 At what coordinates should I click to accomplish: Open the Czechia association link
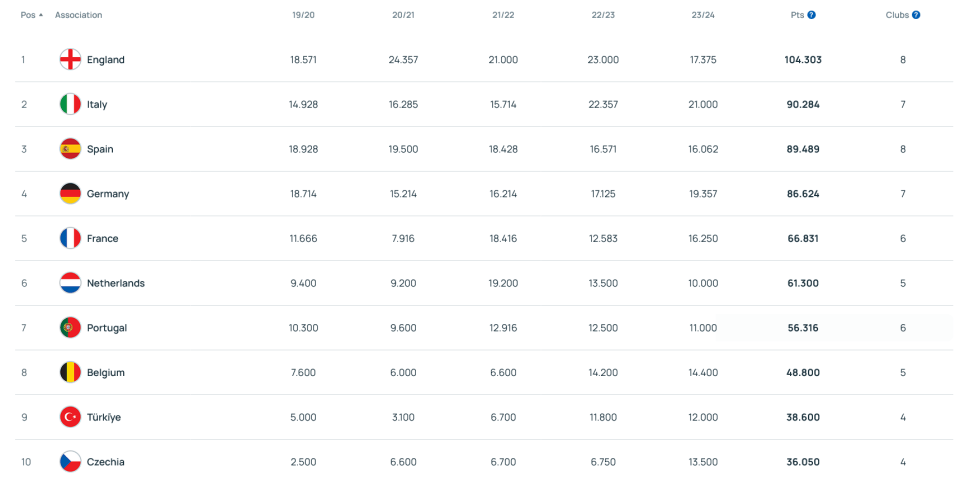click(106, 461)
